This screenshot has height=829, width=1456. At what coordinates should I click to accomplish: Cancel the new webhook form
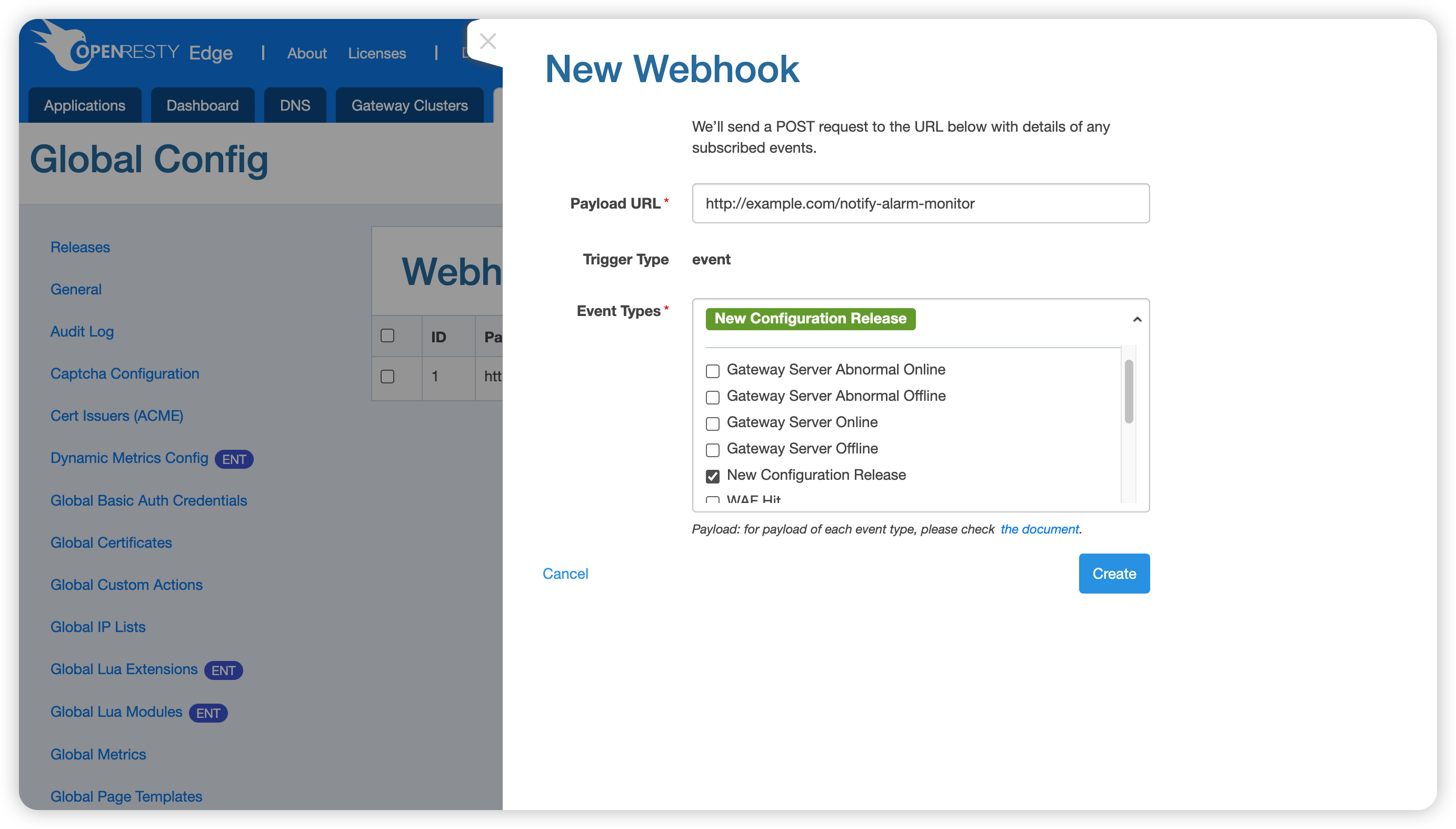(x=565, y=574)
